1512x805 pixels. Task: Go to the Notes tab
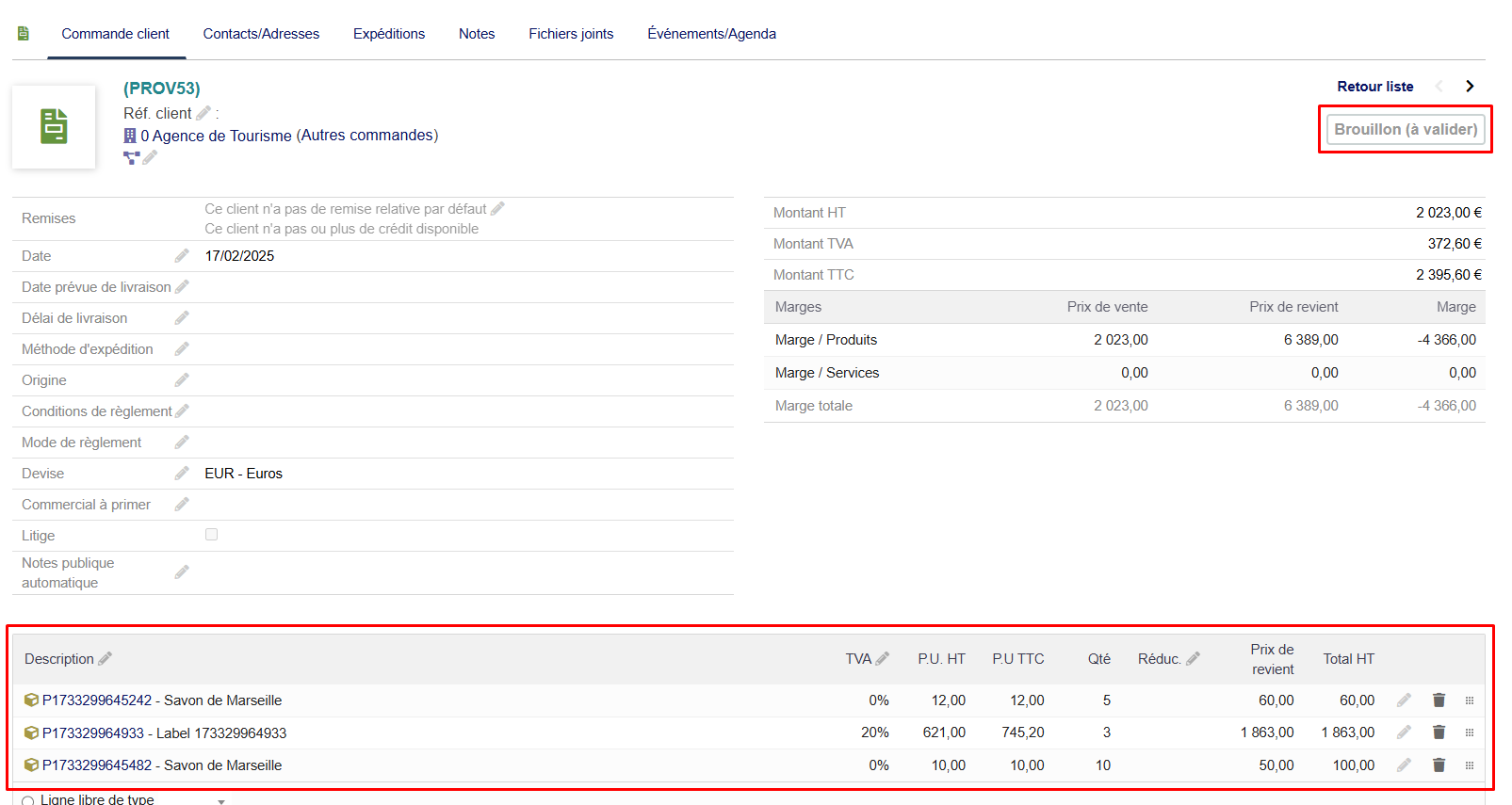(477, 34)
